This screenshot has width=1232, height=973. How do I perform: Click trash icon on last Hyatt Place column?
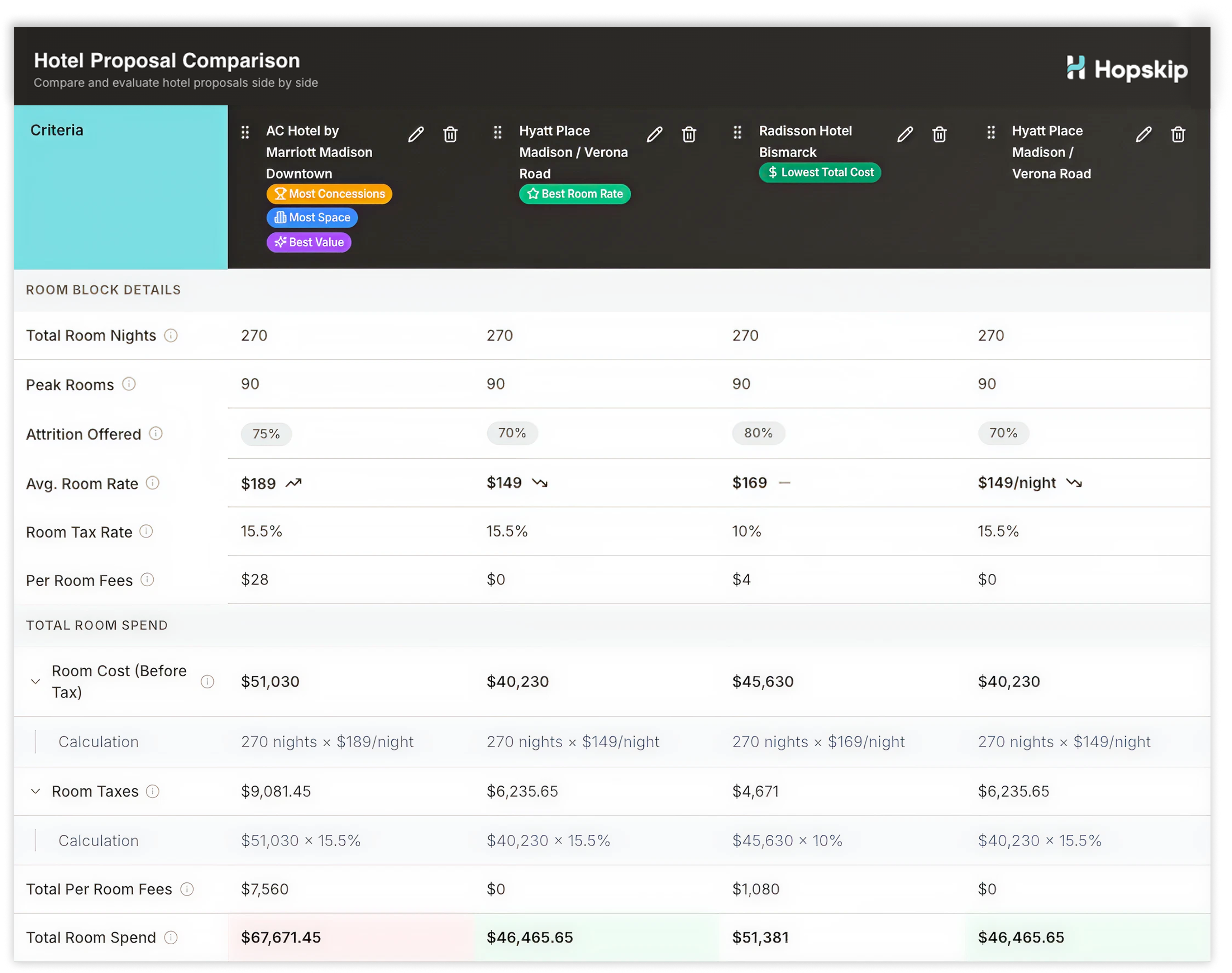(1178, 134)
